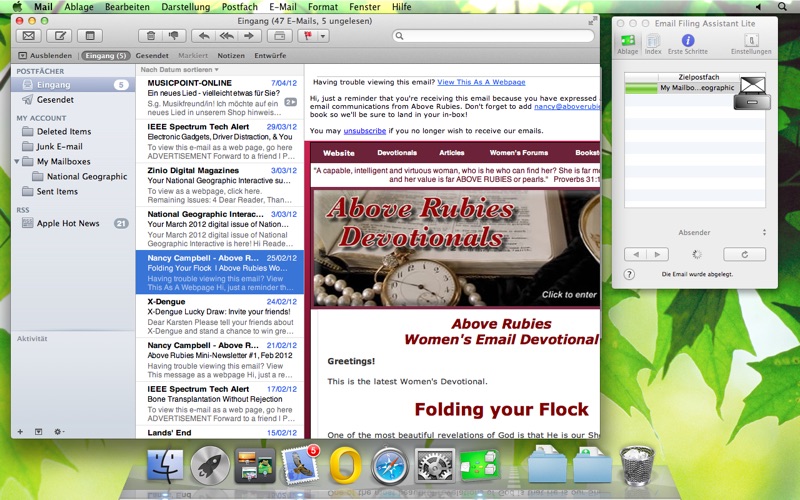Click the plus button below the sidebar
Screen dimensions: 800x500
click(x=20, y=432)
